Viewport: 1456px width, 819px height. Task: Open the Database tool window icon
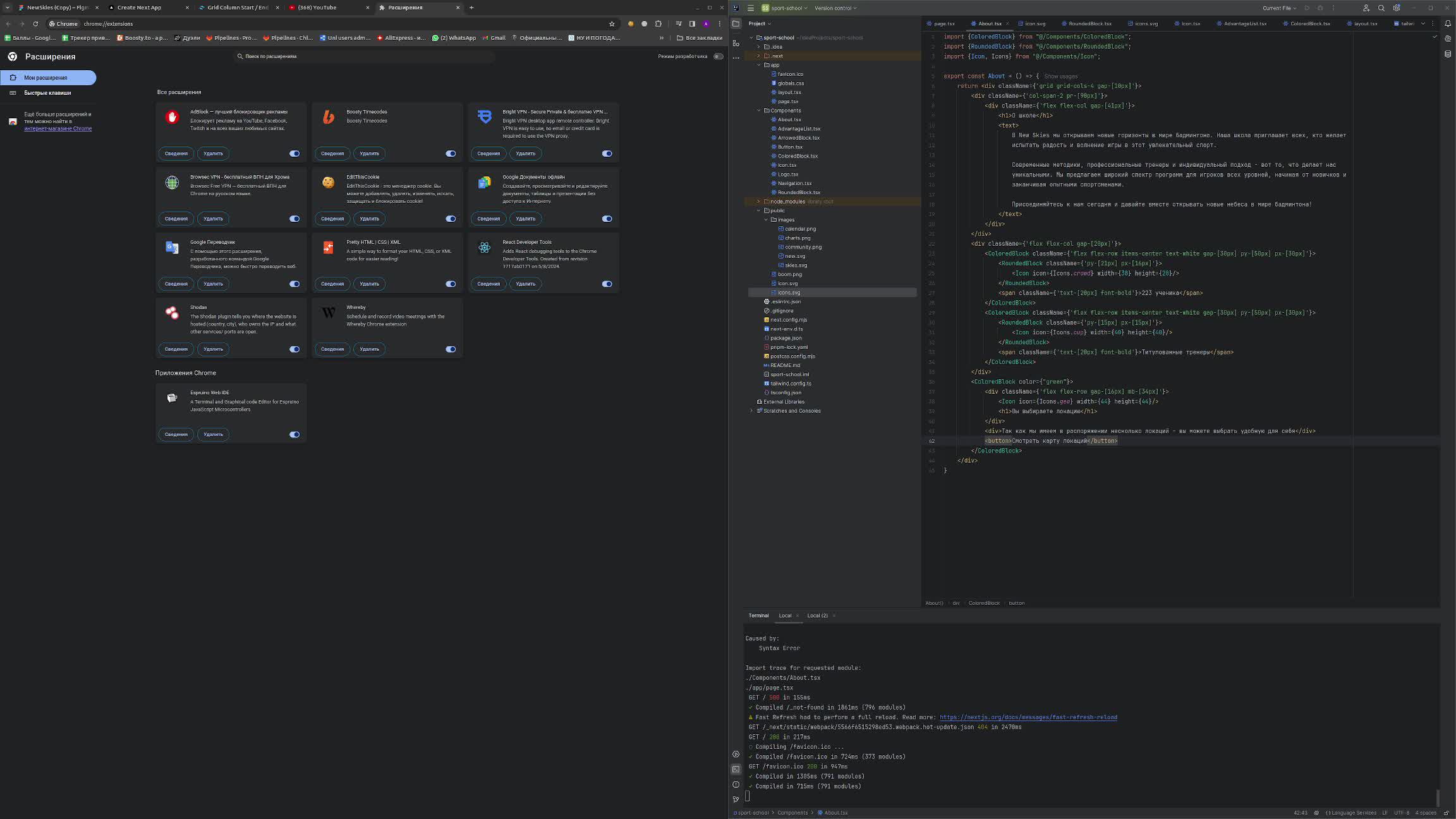(1448, 54)
